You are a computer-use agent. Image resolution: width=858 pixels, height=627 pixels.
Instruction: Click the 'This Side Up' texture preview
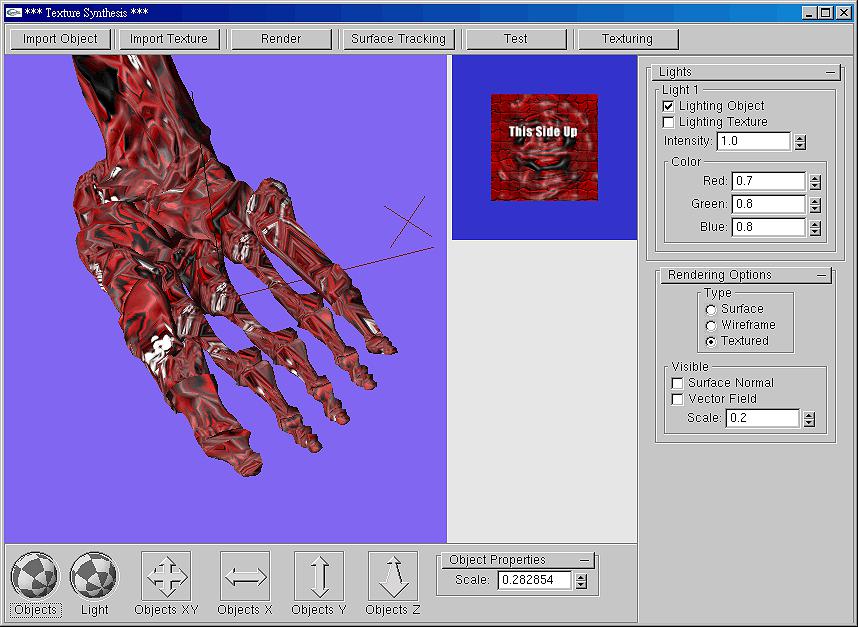(x=544, y=147)
